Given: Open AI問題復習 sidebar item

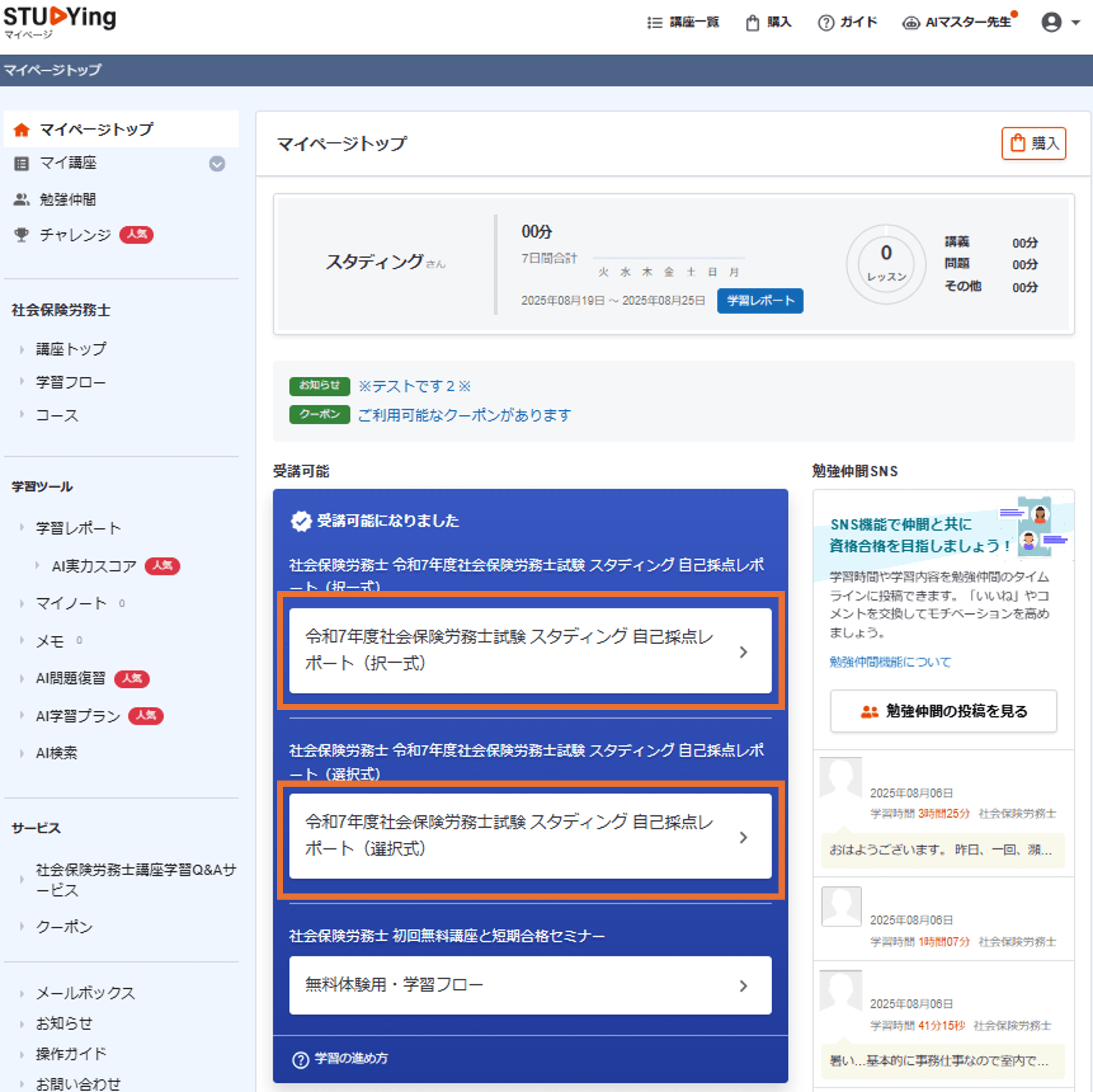Looking at the screenshot, I should pos(71,678).
